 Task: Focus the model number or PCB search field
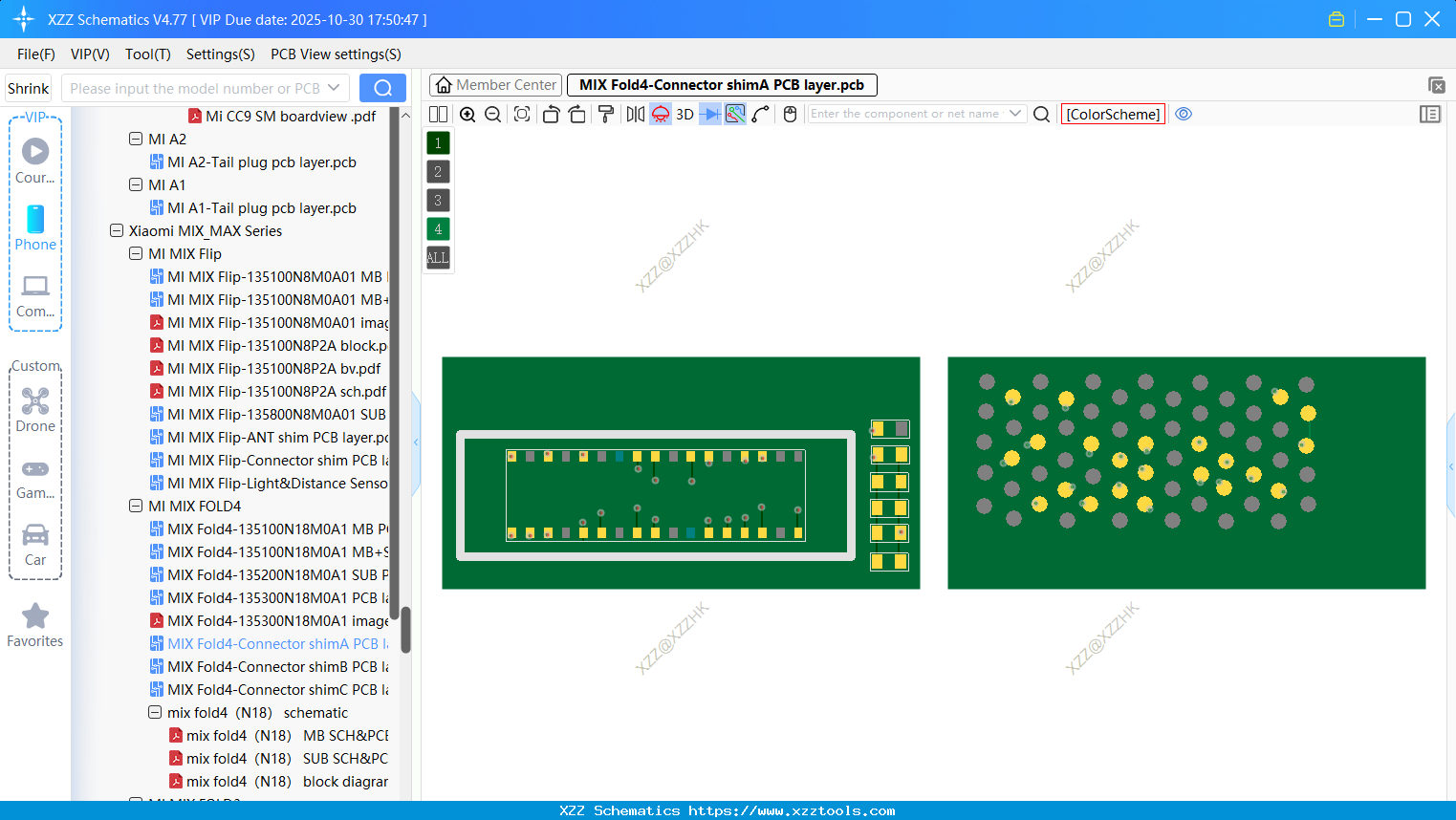(x=195, y=88)
